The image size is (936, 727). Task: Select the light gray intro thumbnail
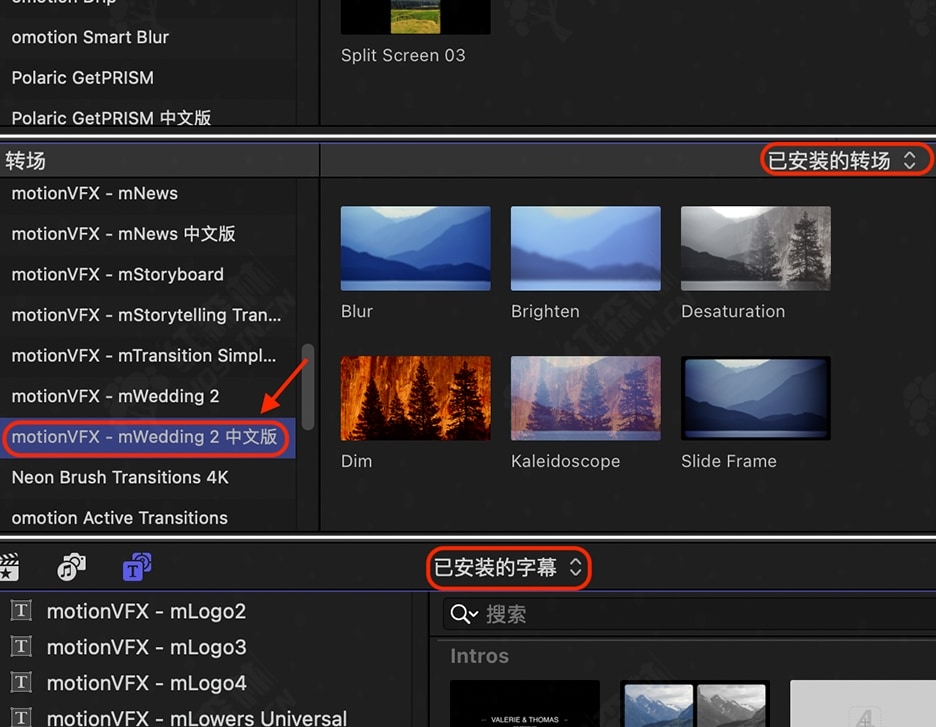point(863,703)
